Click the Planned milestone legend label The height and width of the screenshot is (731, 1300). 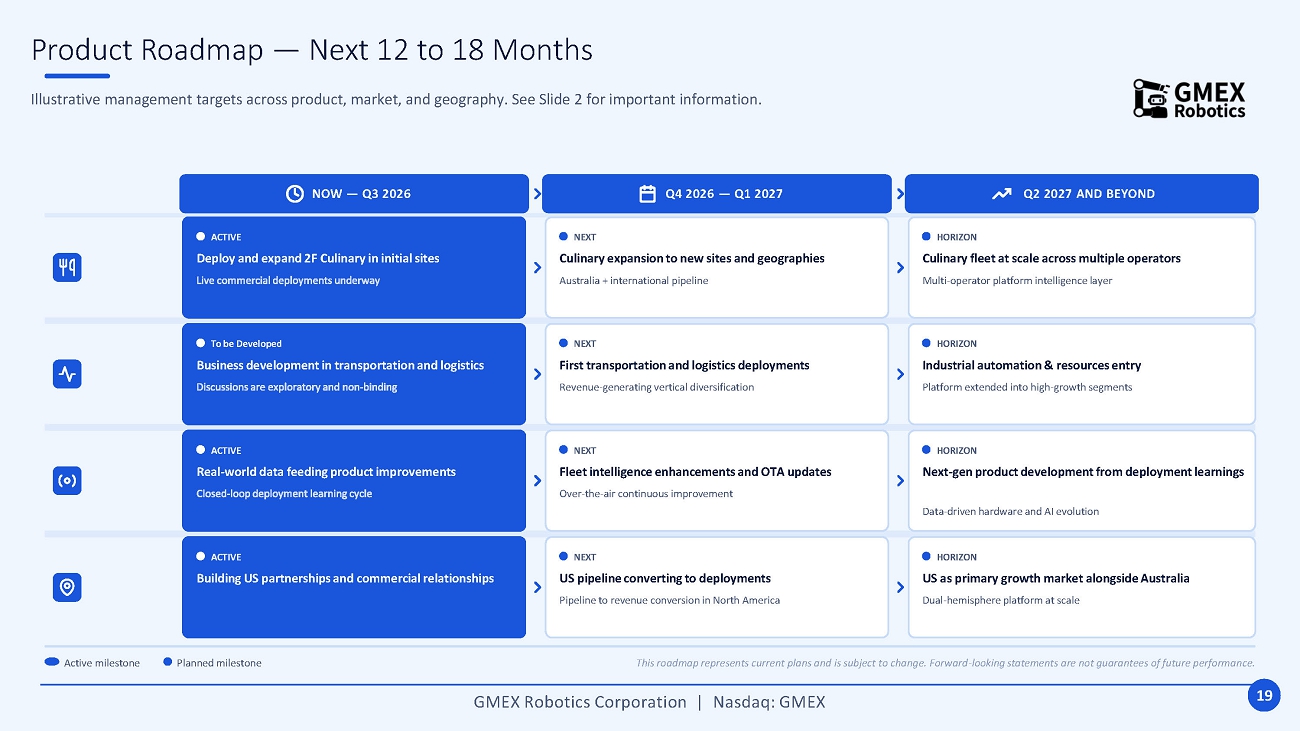[x=219, y=663]
